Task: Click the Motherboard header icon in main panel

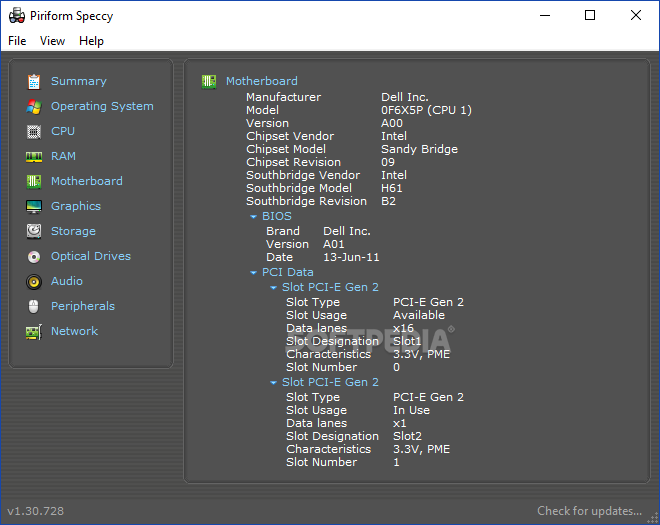Action: (x=209, y=81)
